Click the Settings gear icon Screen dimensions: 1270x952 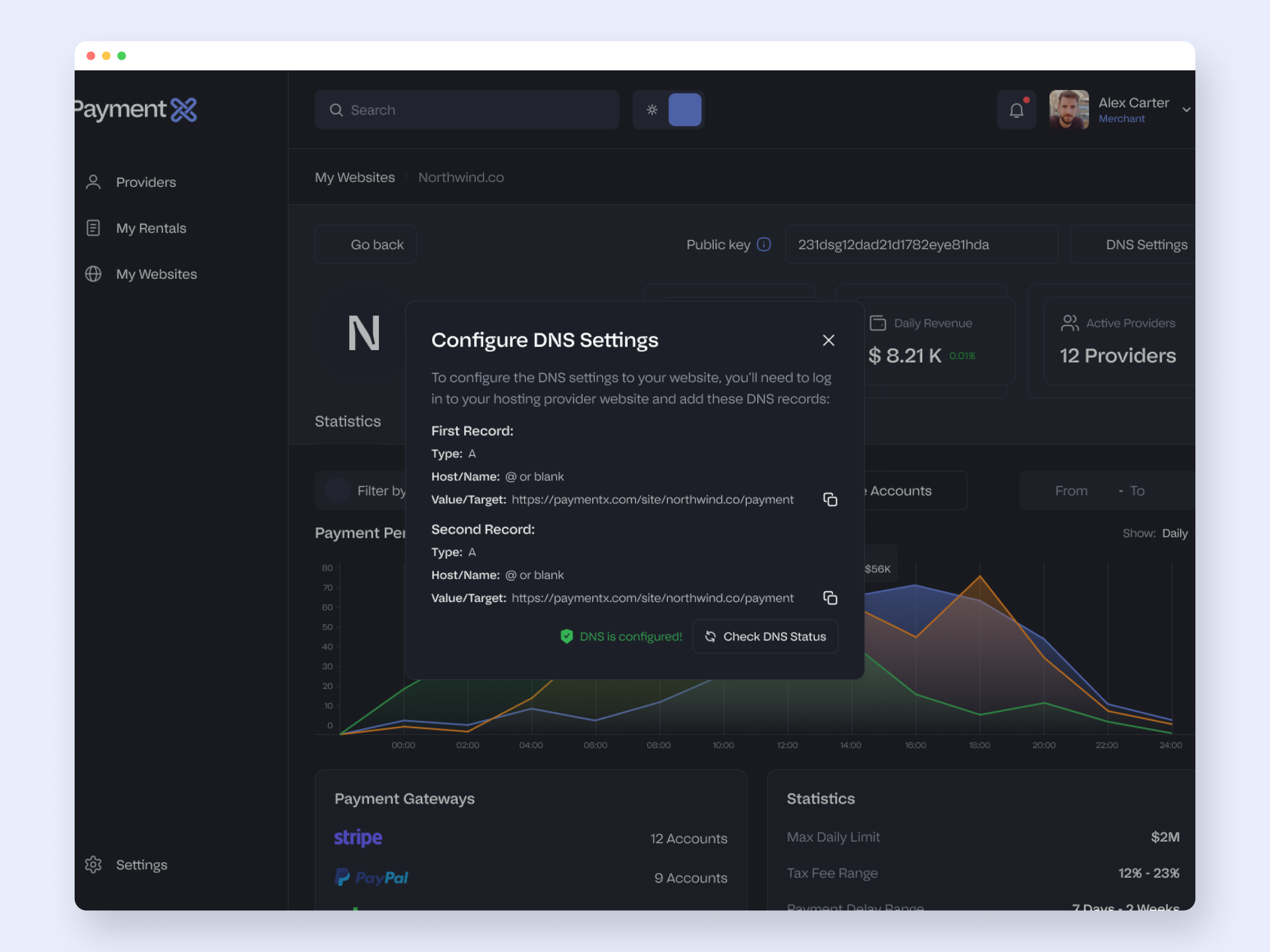tap(93, 864)
